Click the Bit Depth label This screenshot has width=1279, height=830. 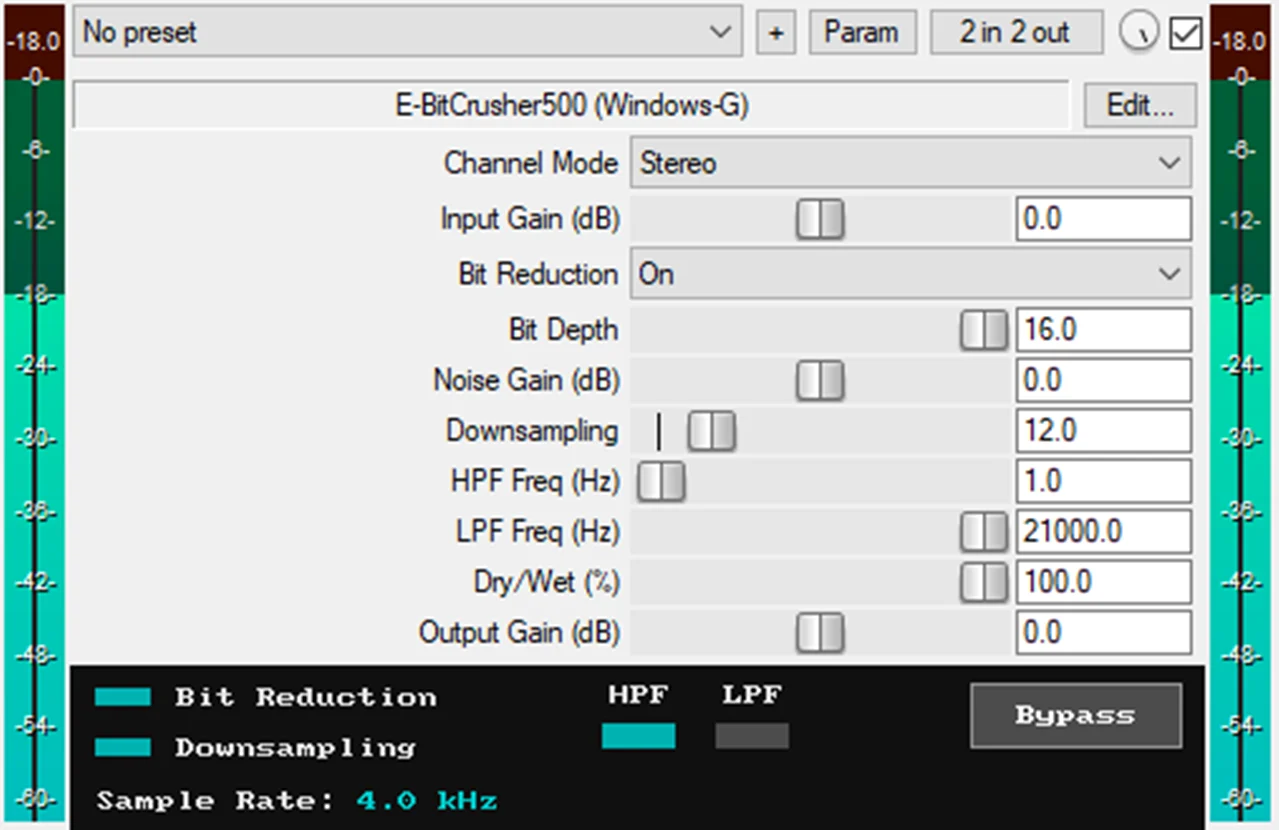[563, 330]
